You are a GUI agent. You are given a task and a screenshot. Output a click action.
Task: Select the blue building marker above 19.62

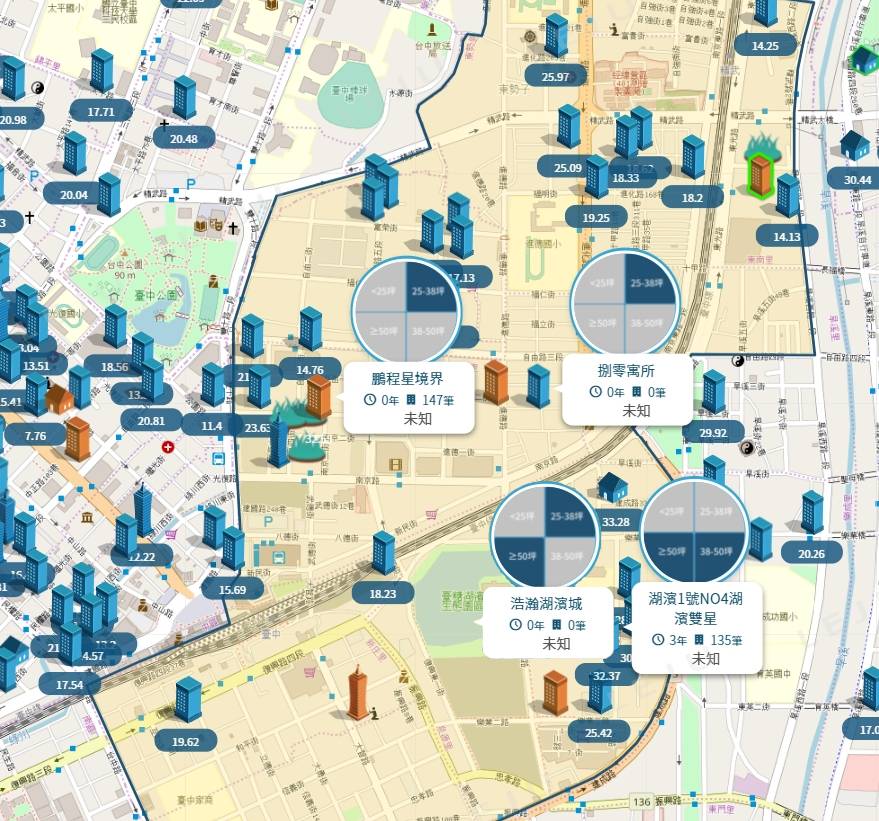tap(188, 699)
